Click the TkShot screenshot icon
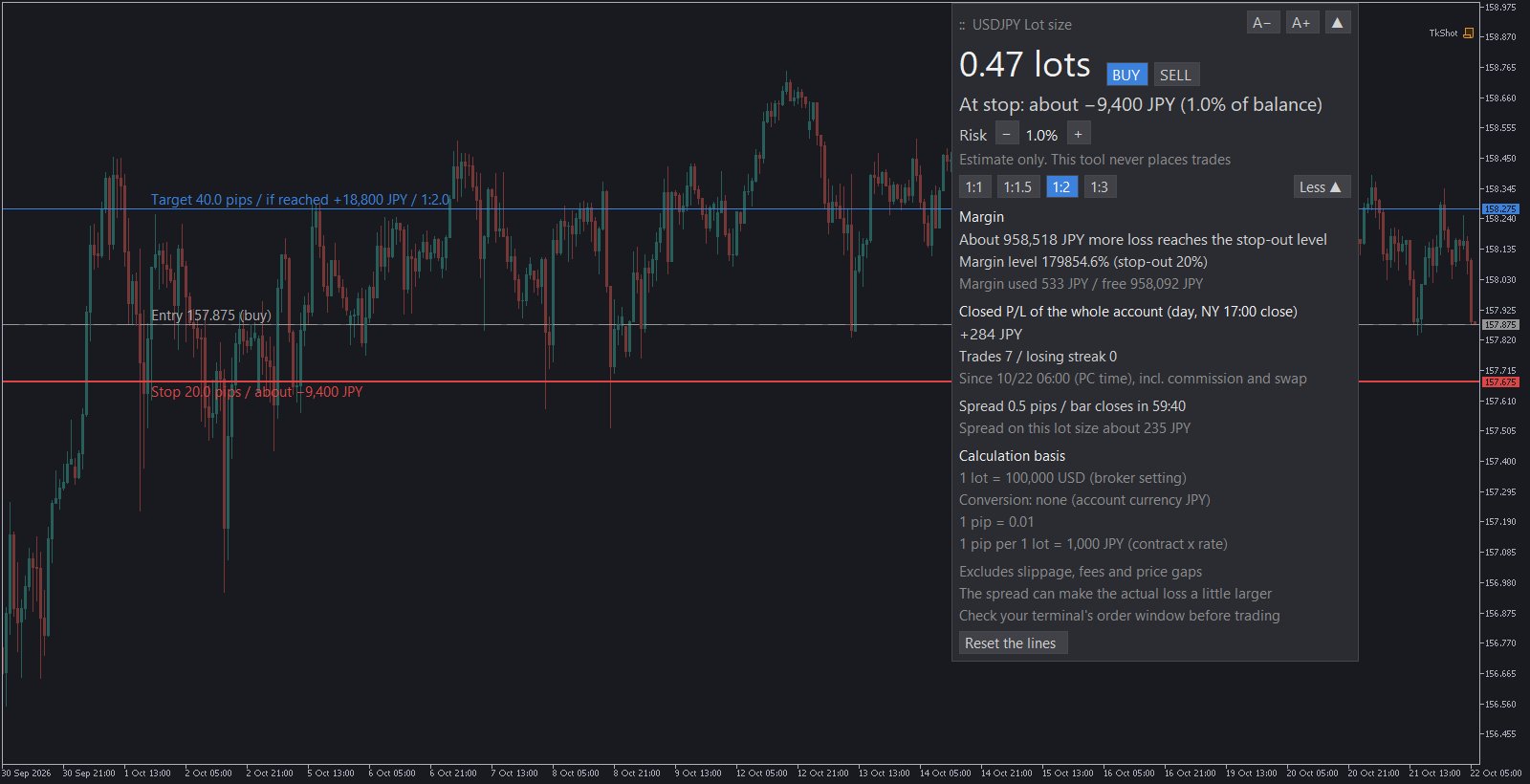 click(1468, 33)
